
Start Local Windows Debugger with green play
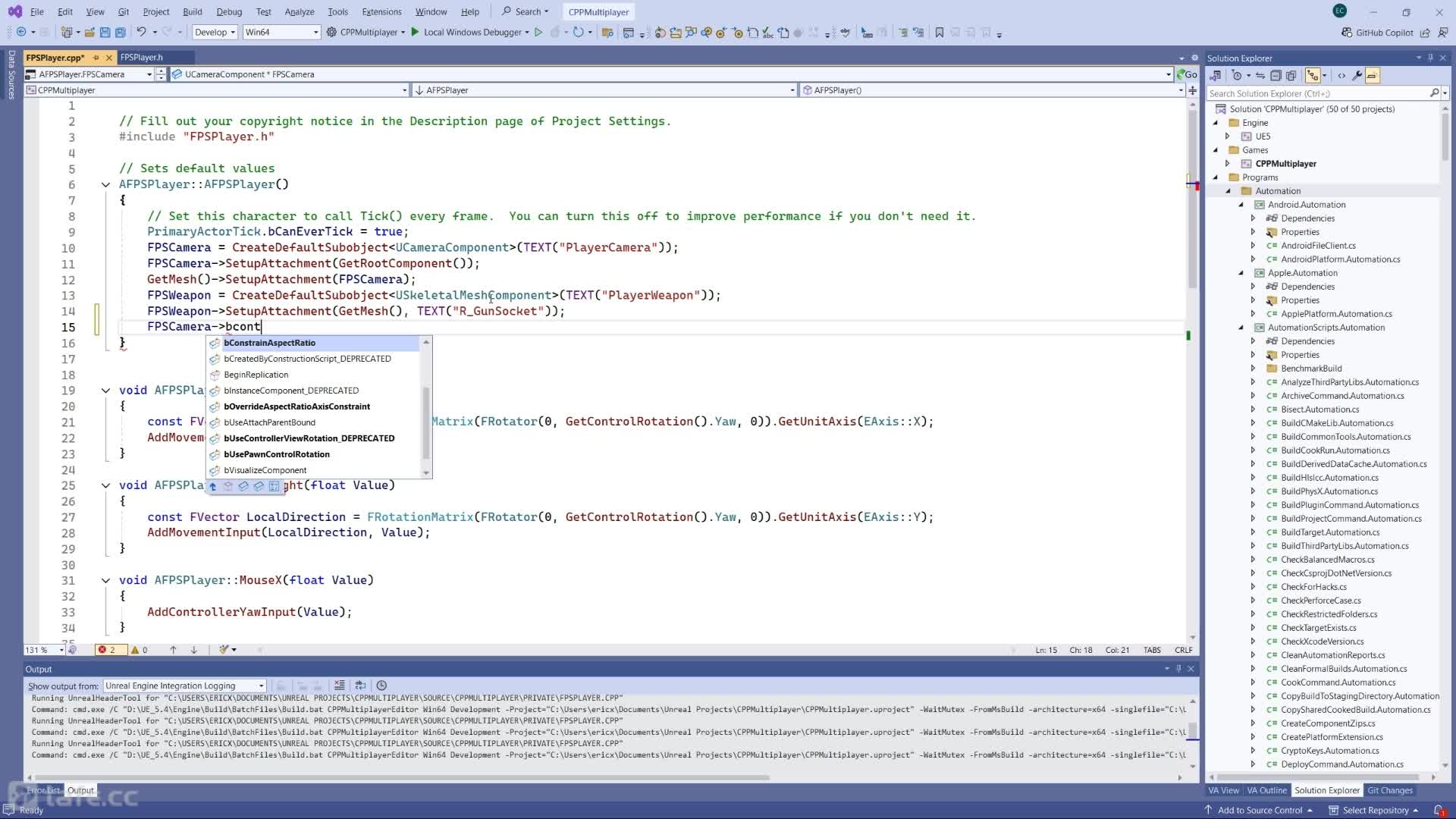(x=415, y=33)
